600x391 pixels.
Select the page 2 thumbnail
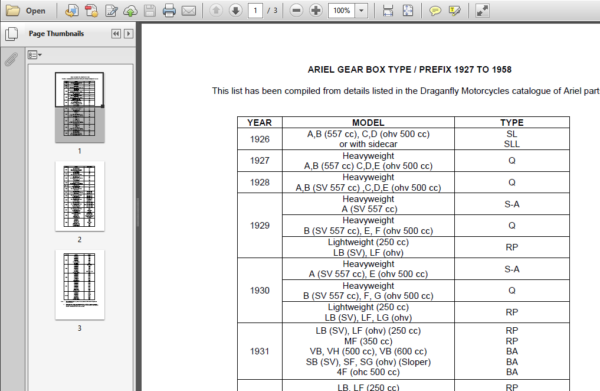click(x=80, y=196)
